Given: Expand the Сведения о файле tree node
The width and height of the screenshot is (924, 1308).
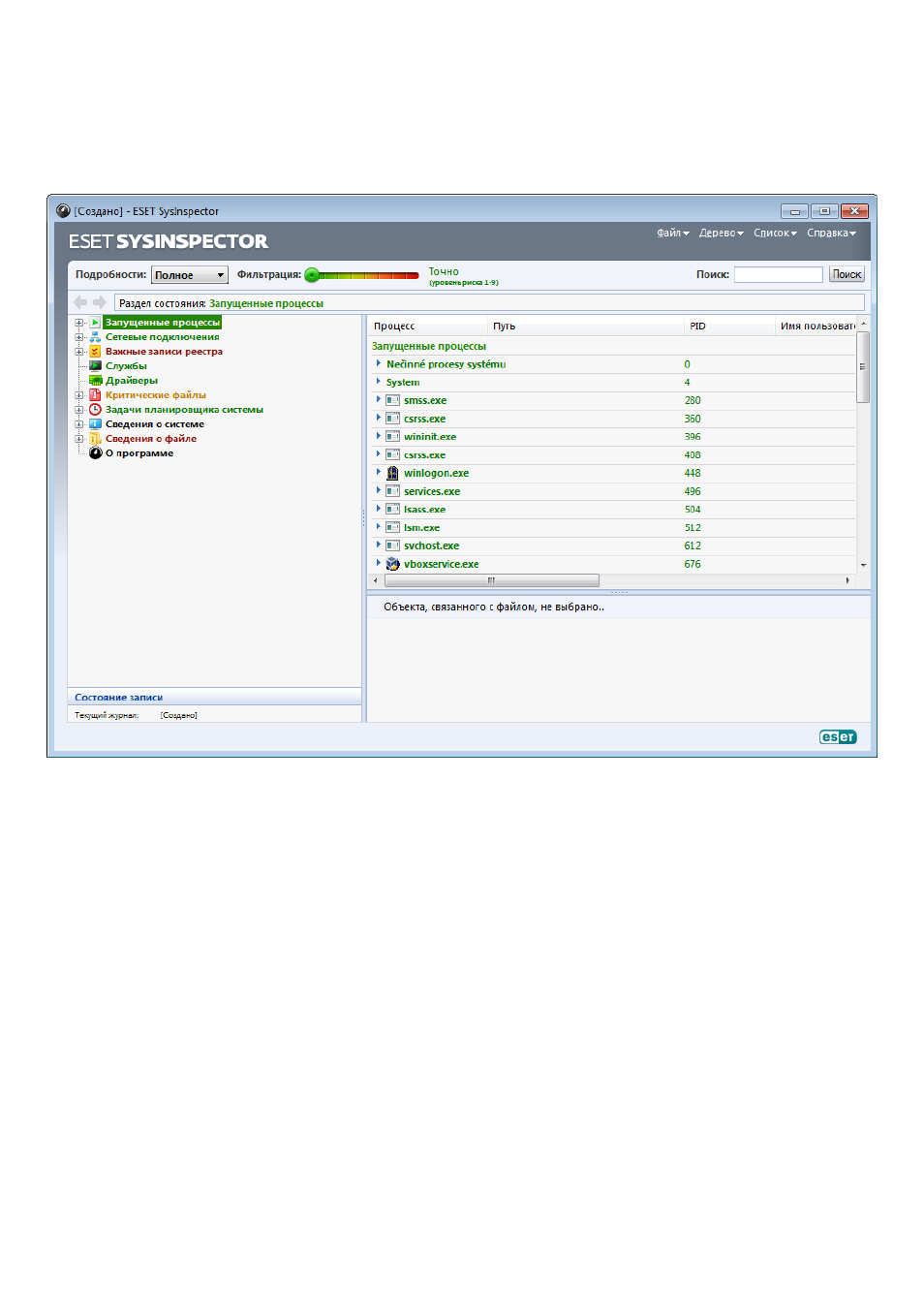Looking at the screenshot, I should click(79, 439).
